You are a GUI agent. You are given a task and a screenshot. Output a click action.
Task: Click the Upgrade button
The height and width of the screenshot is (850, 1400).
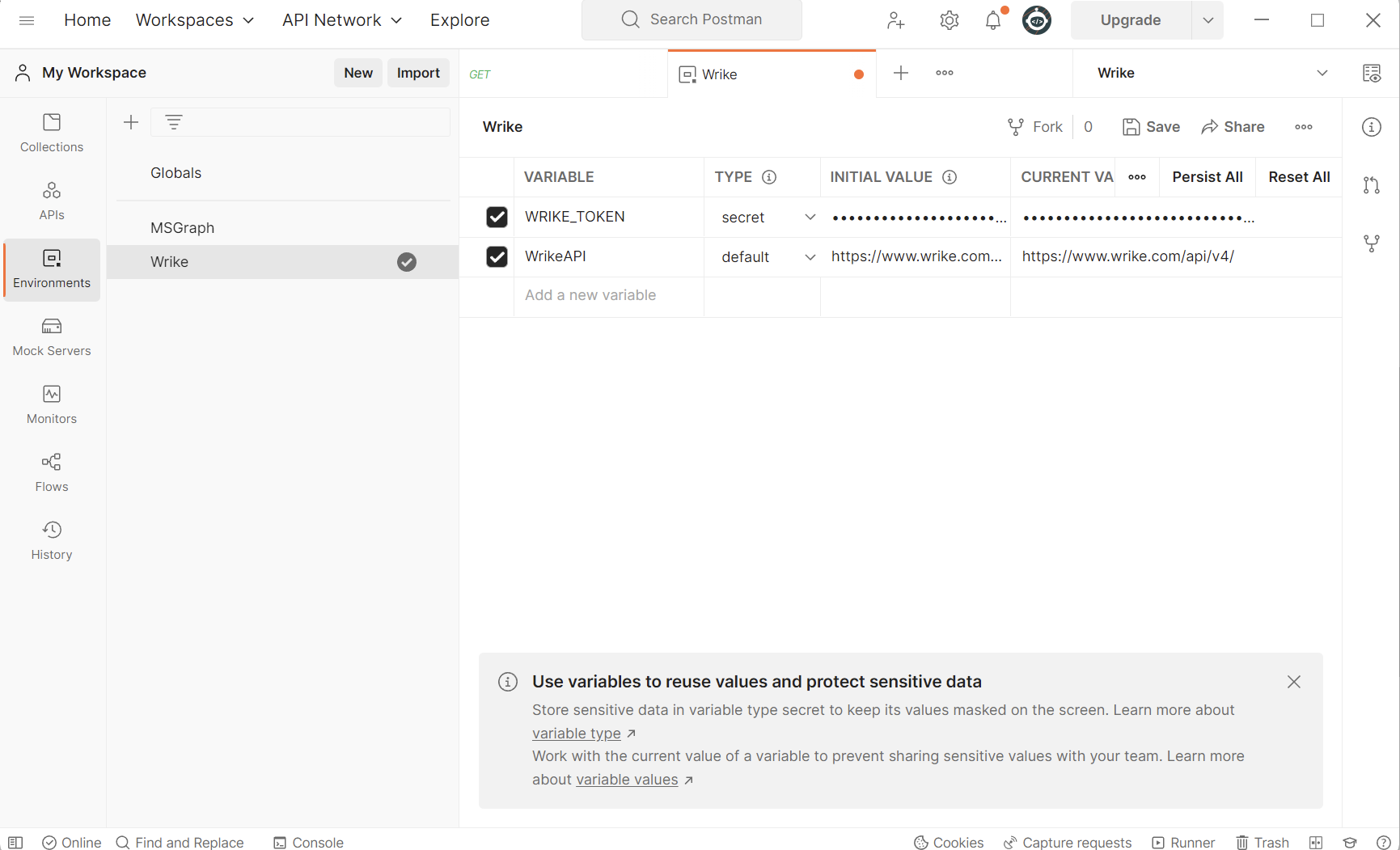pyautogui.click(x=1131, y=20)
